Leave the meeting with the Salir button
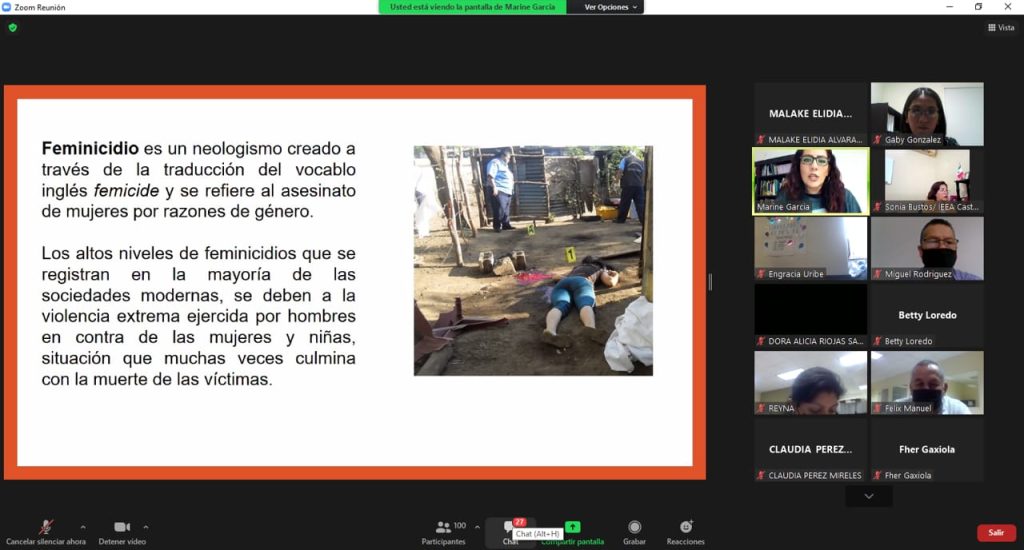1024x550 pixels. point(996,533)
